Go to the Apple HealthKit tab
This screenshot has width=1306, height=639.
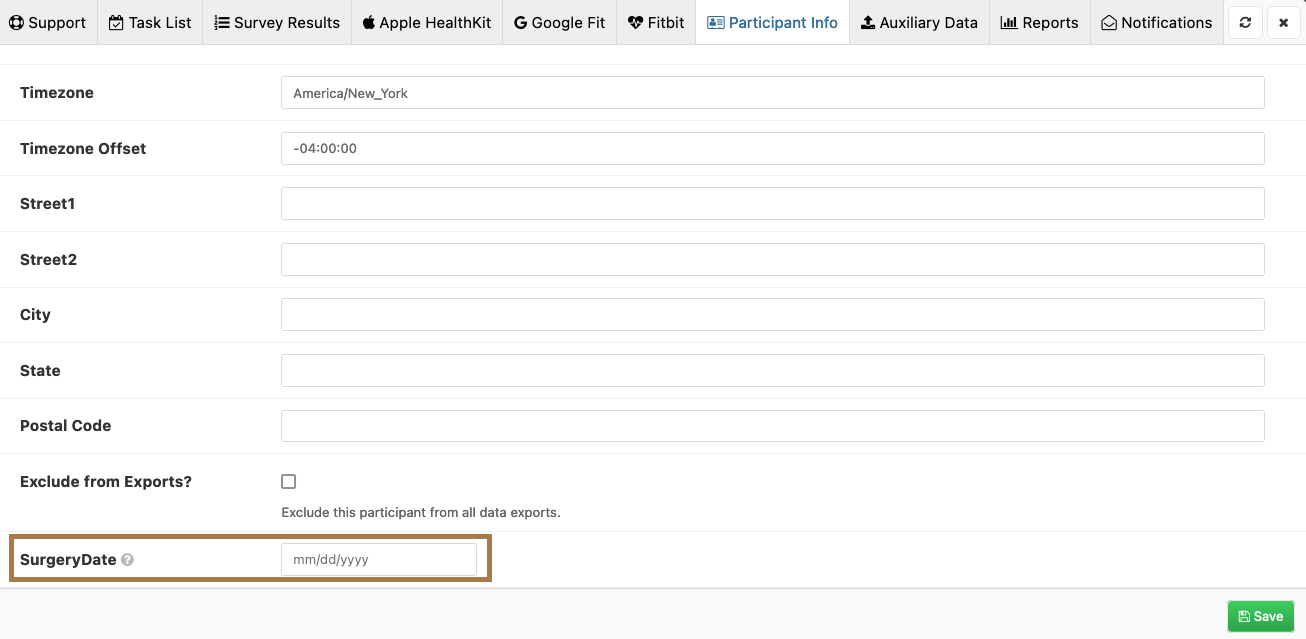coord(427,22)
